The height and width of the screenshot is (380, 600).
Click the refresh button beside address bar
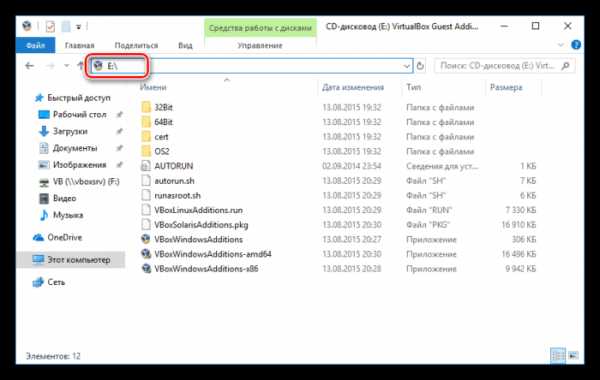420,66
